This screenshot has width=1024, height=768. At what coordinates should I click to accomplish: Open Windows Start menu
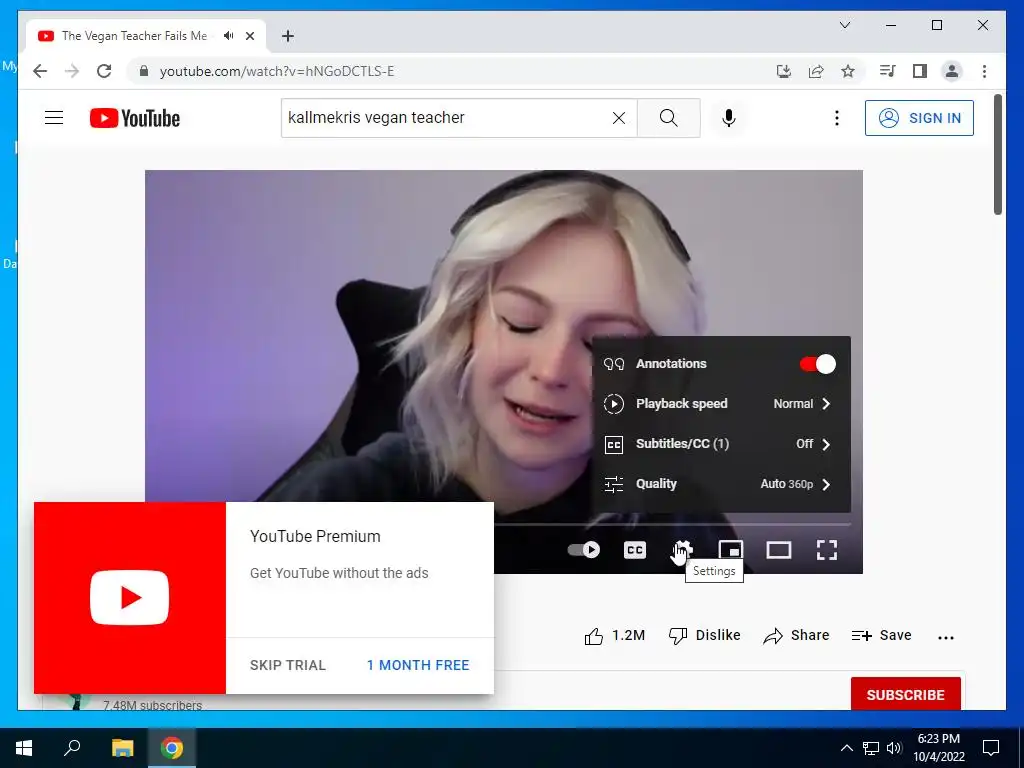[24, 748]
